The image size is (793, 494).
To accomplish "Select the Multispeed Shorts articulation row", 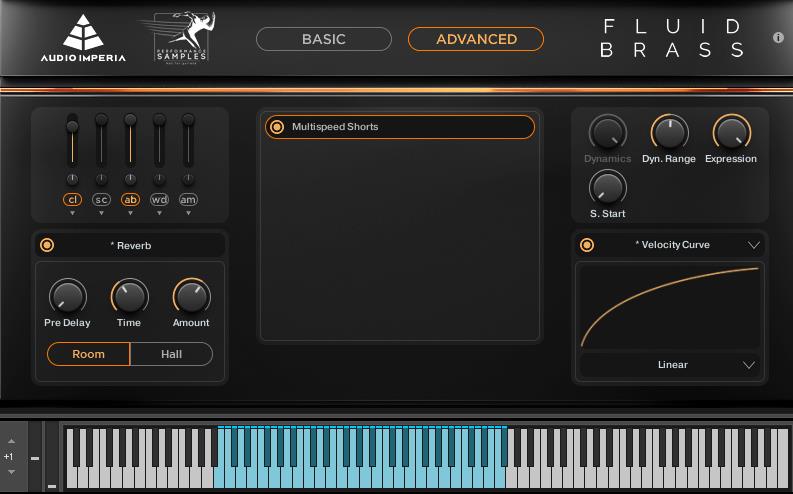I will click(400, 127).
